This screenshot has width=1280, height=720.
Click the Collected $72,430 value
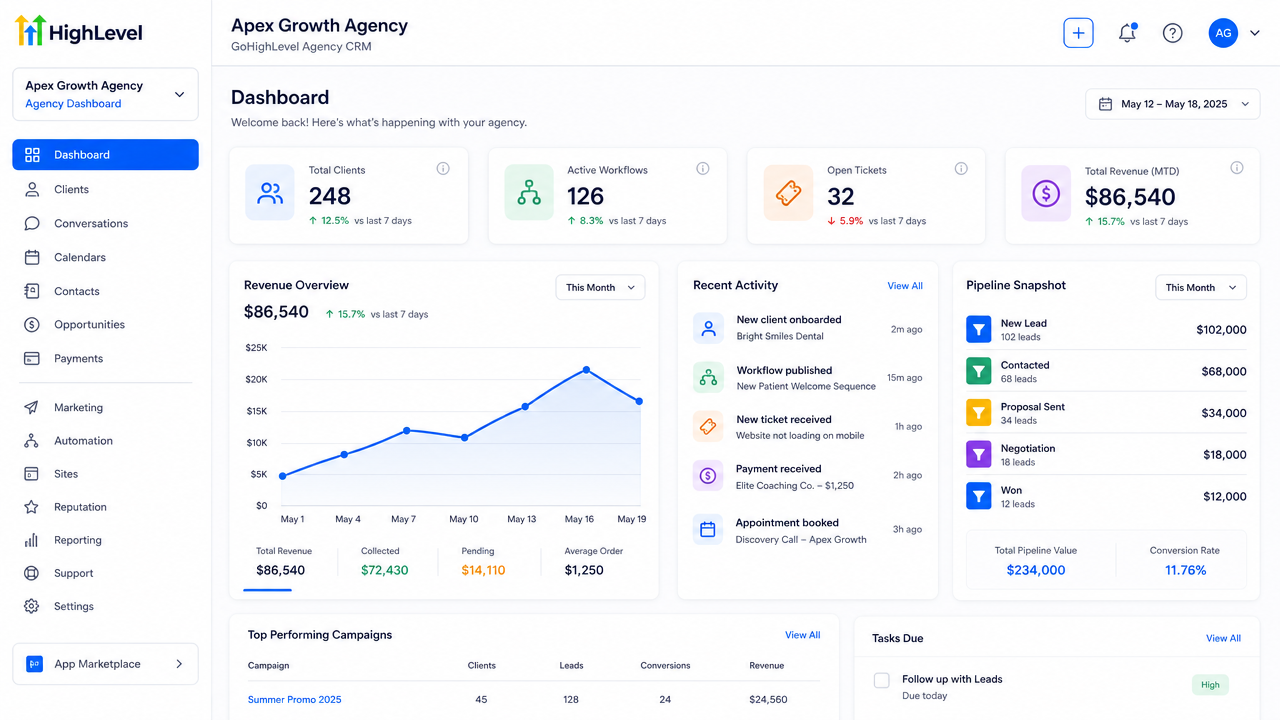click(385, 570)
